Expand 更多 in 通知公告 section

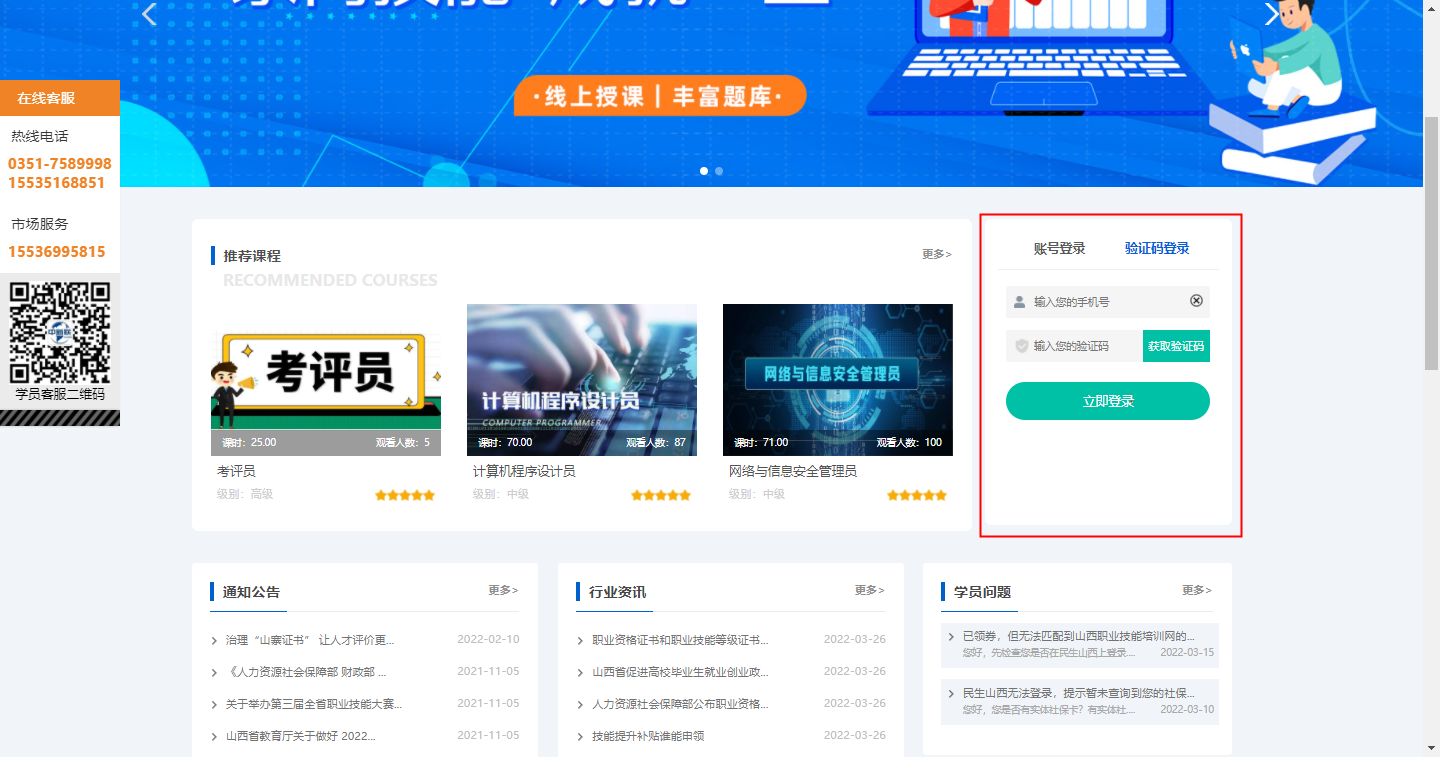[x=503, y=591]
